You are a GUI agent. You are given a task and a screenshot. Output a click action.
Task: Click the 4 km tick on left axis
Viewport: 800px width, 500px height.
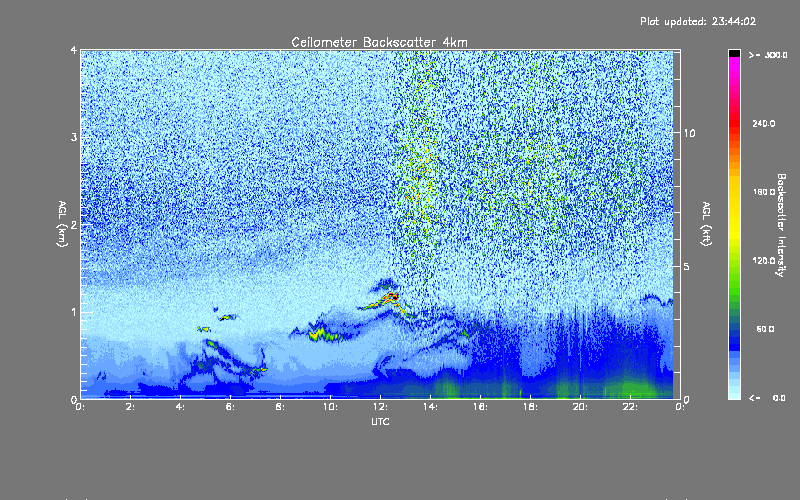pos(74,51)
